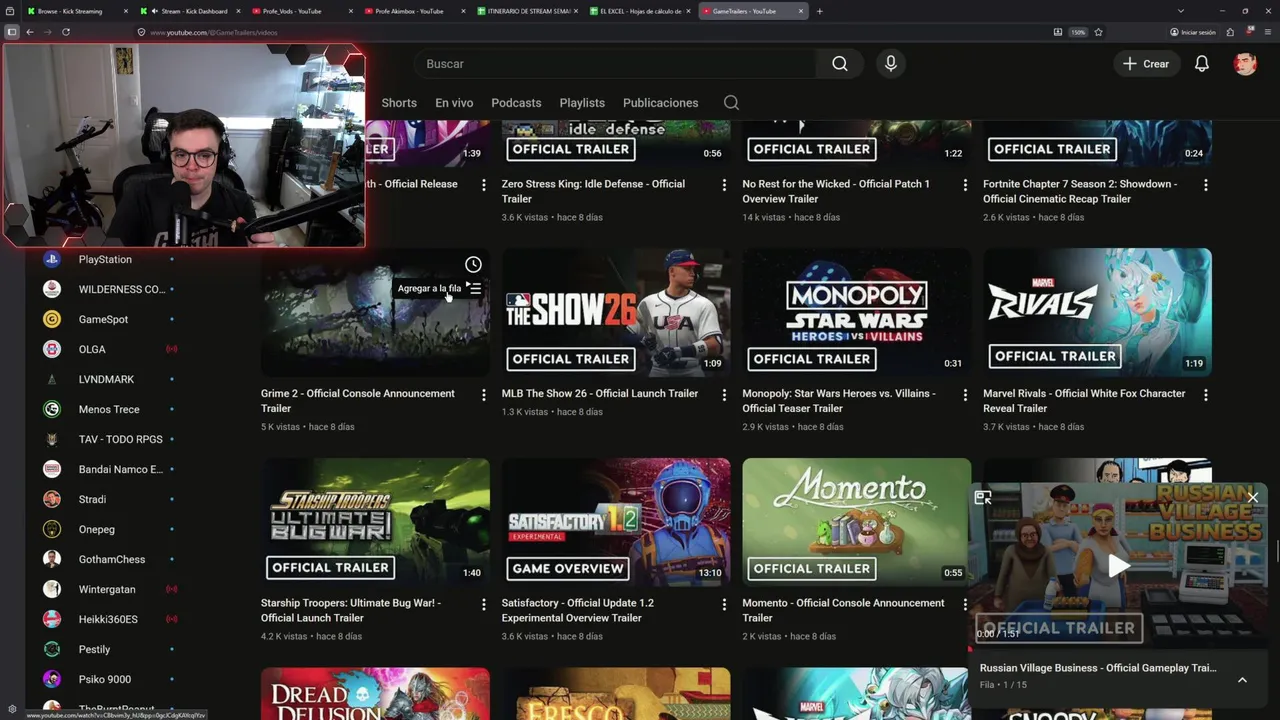
Task: Open Wintergatan subscription channel
Action: 105,589
